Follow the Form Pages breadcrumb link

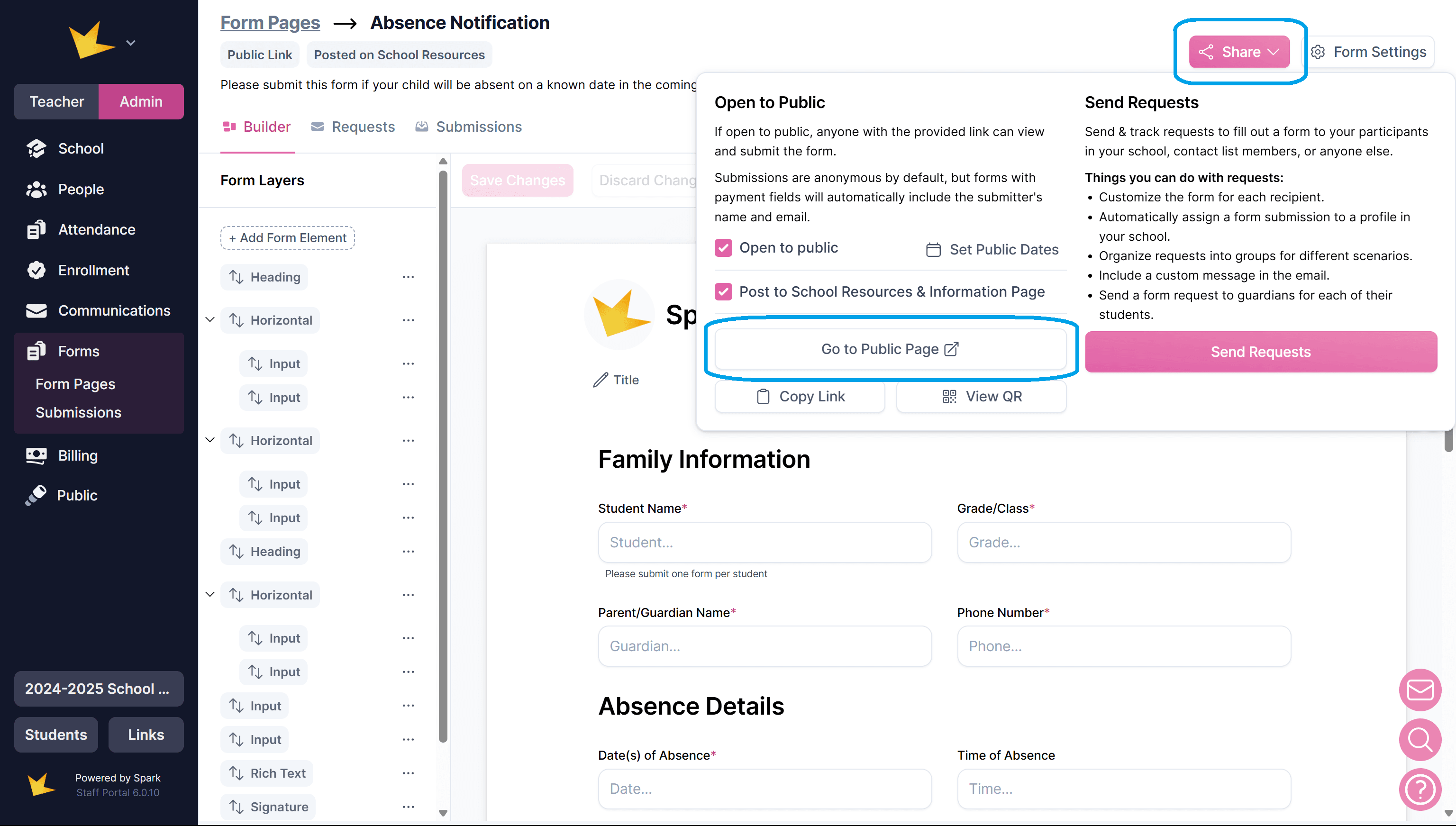(270, 23)
